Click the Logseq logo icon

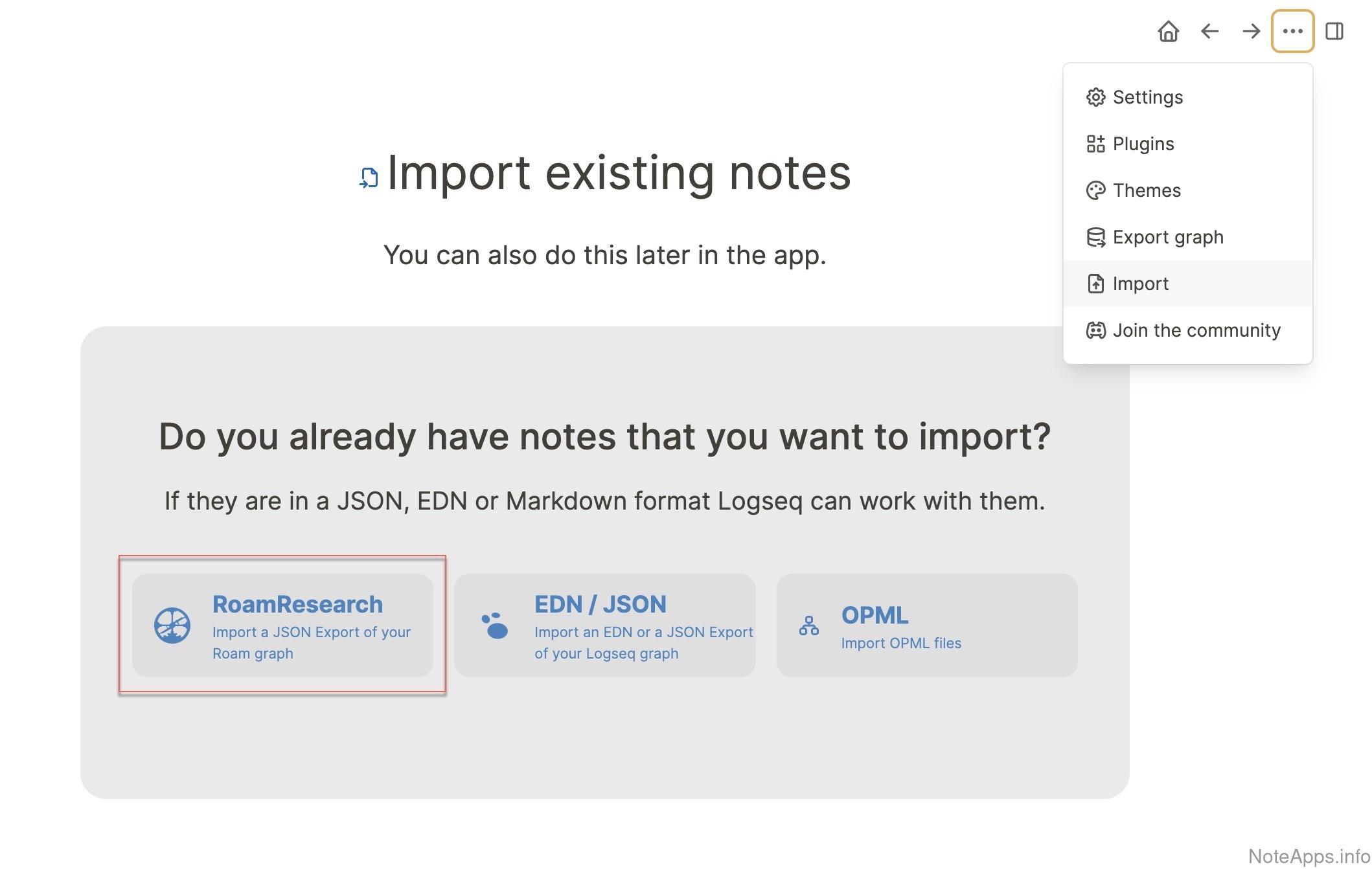pyautogui.click(x=495, y=626)
